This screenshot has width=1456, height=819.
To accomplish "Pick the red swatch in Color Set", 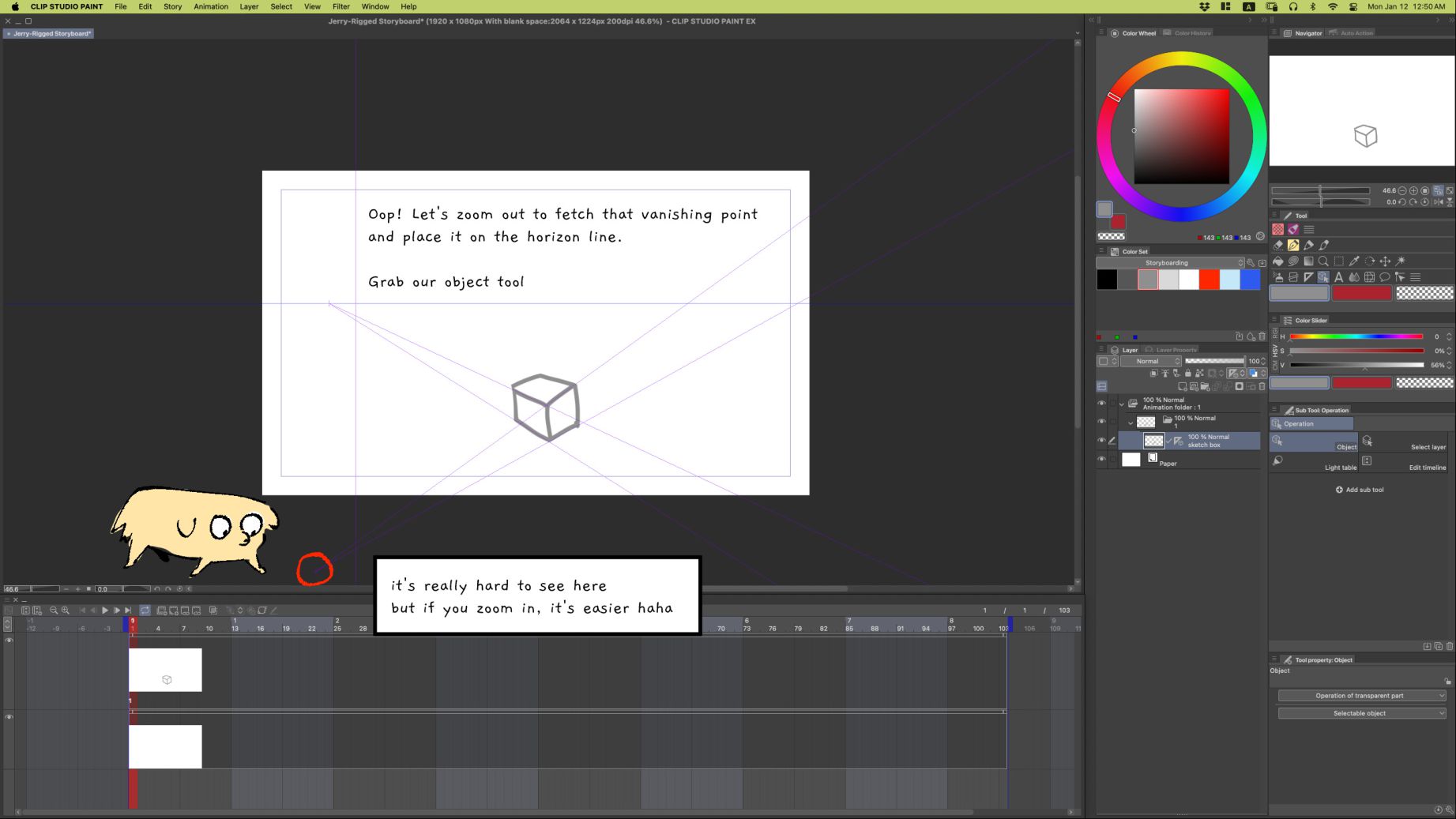I will (1209, 280).
